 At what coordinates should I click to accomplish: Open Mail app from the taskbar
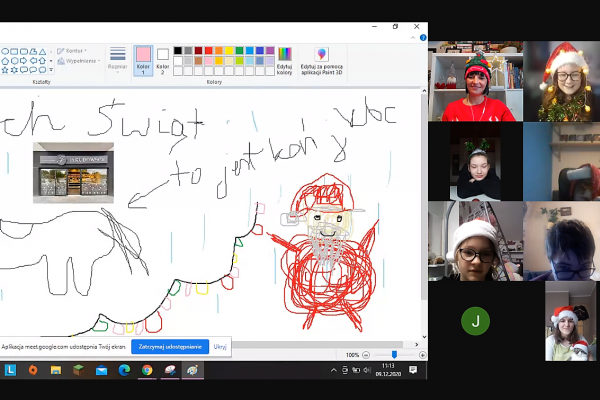[x=101, y=370]
